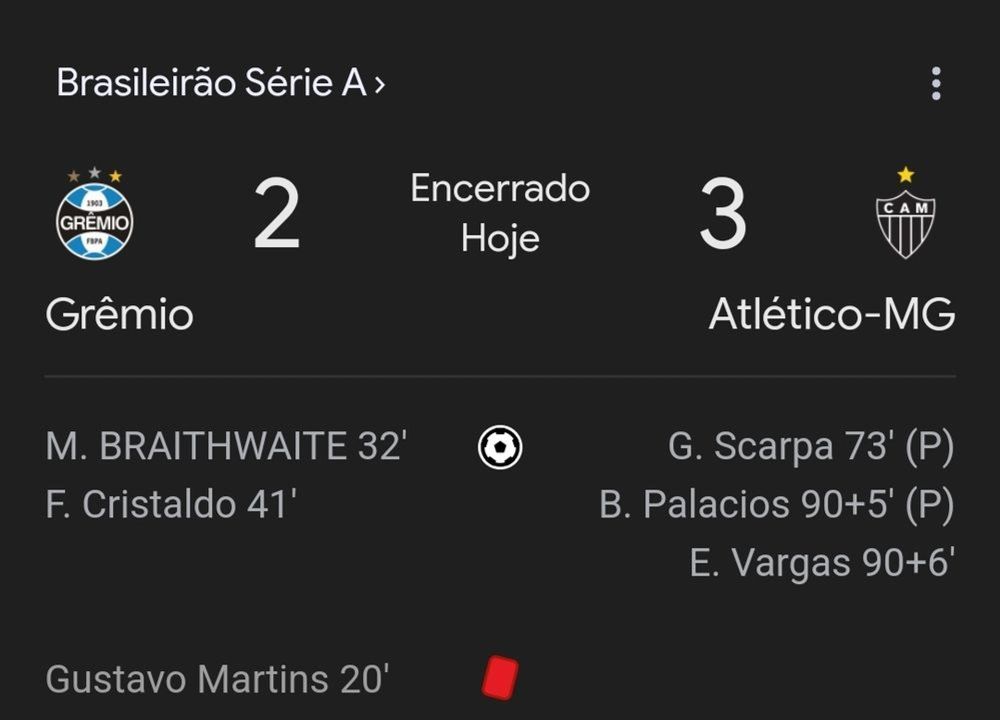The image size is (1000, 720).
Task: Select the Grêmio team name
Action: 119,315
